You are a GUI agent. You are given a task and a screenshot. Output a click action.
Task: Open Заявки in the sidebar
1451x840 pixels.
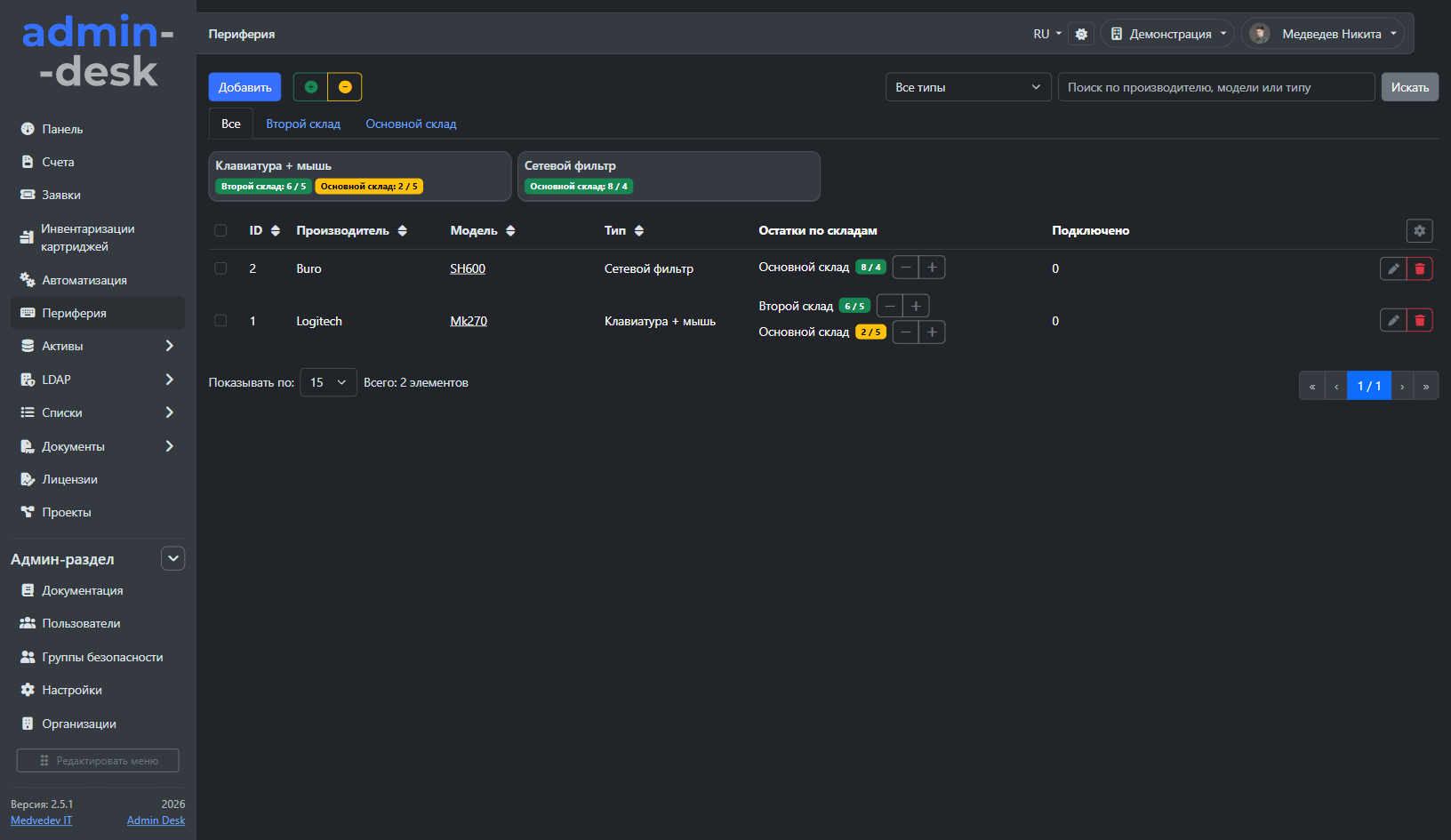[x=98, y=195]
